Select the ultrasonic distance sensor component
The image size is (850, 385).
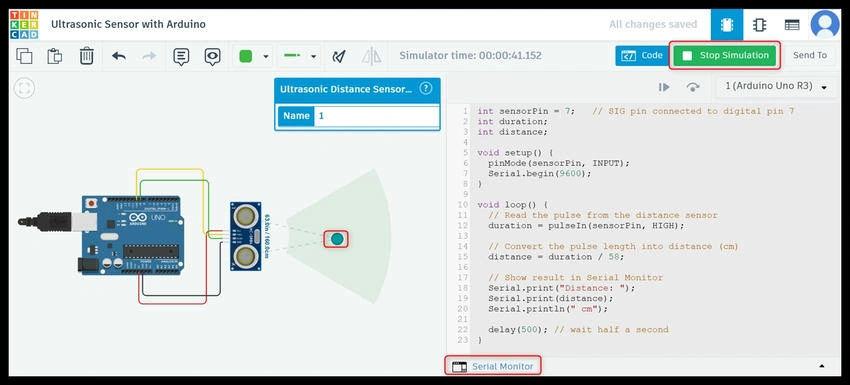click(x=245, y=236)
